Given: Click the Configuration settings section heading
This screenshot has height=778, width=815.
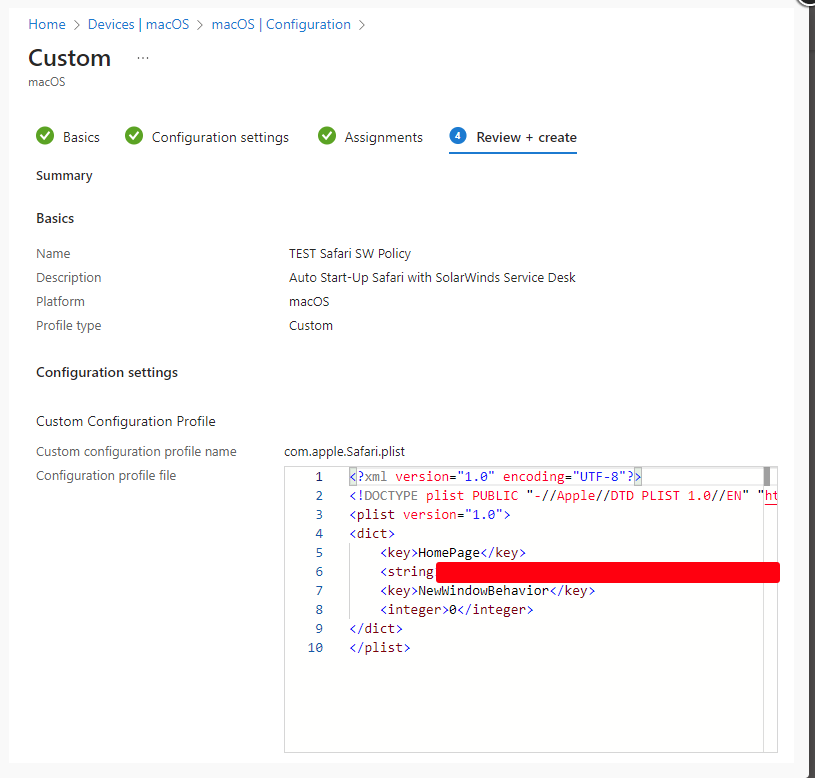Looking at the screenshot, I should click(x=107, y=373).
